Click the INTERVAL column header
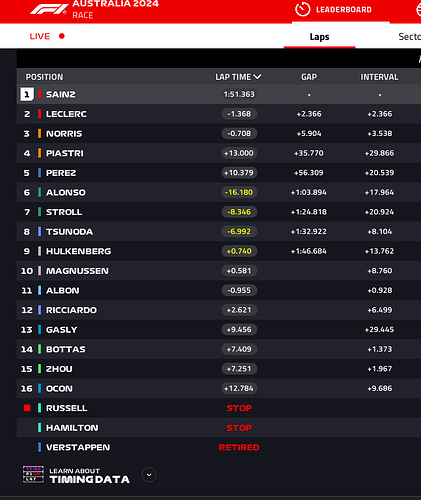Screen dimensions: 421x500 [x=379, y=77]
